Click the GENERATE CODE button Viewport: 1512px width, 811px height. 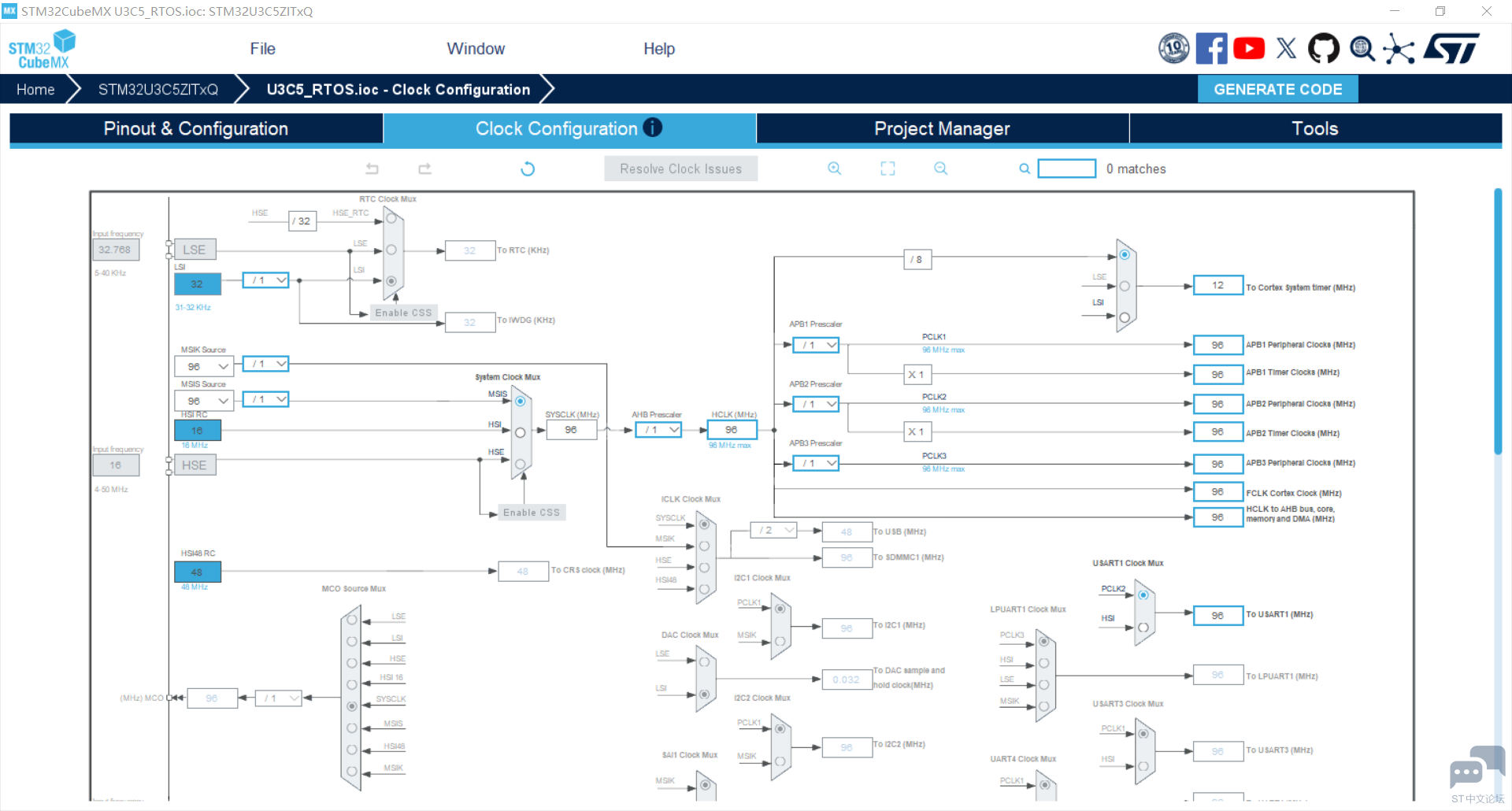click(1277, 89)
